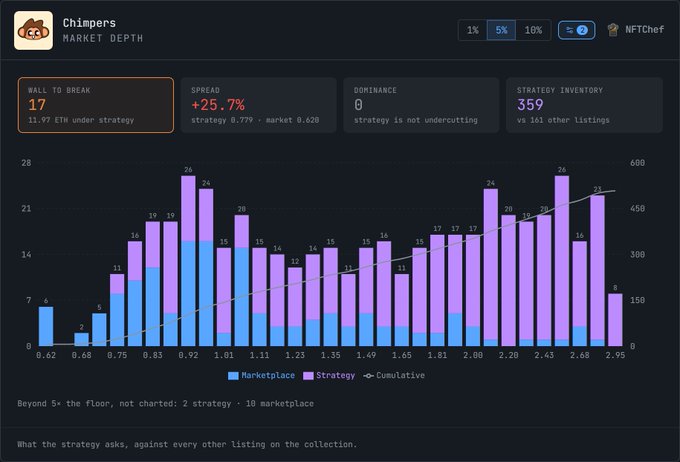Viewport: 680px width, 462px height.
Task: Click the purple Strategy legend swatch
Action: (x=308, y=376)
